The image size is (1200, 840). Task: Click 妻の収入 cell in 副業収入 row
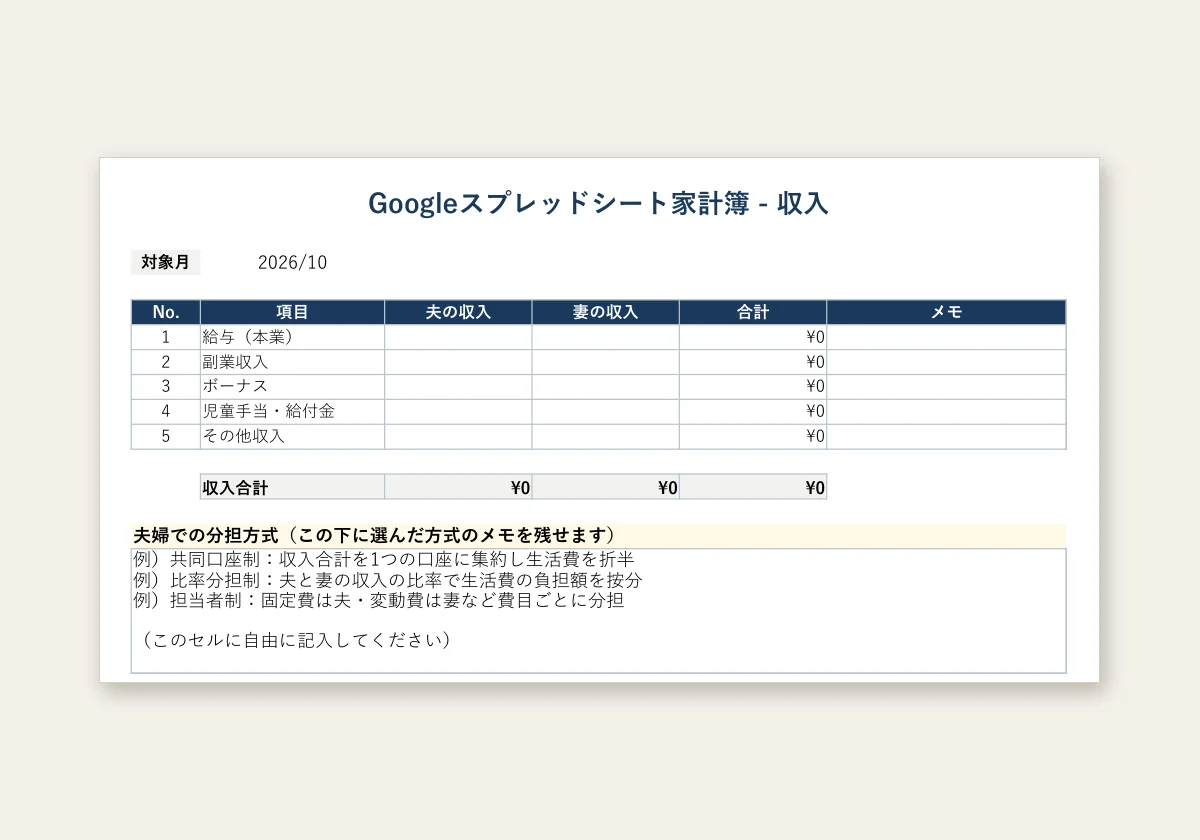pos(605,362)
